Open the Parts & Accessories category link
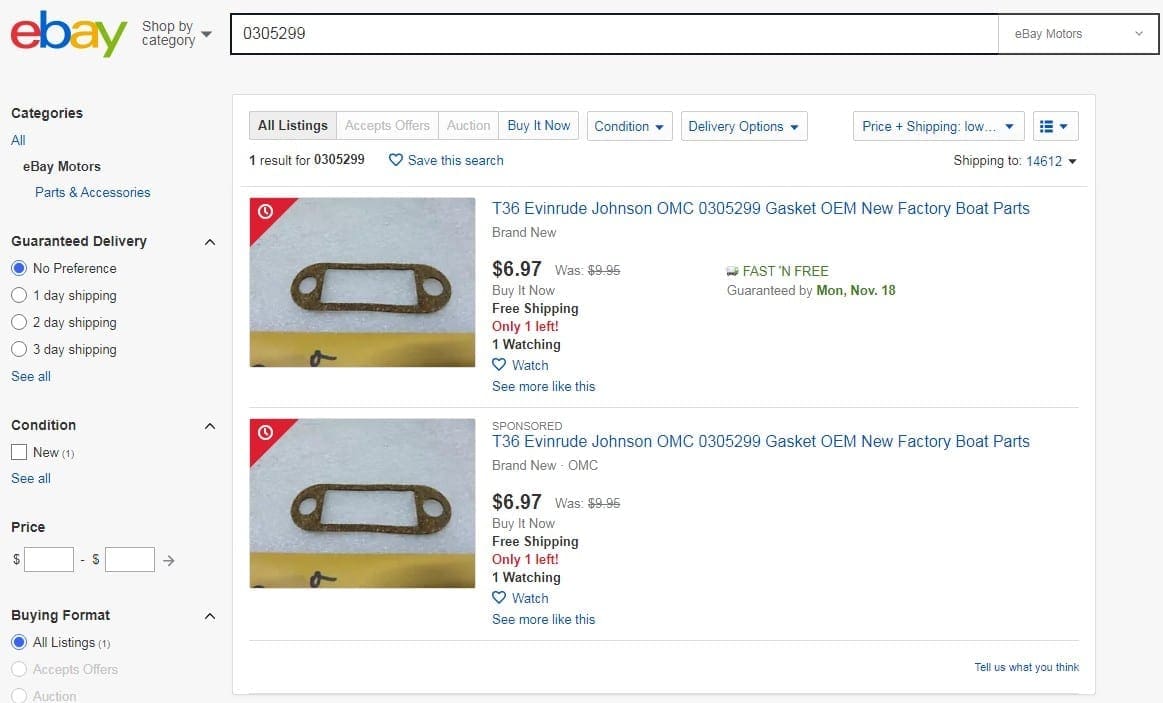The image size is (1163, 703). pyautogui.click(x=93, y=192)
